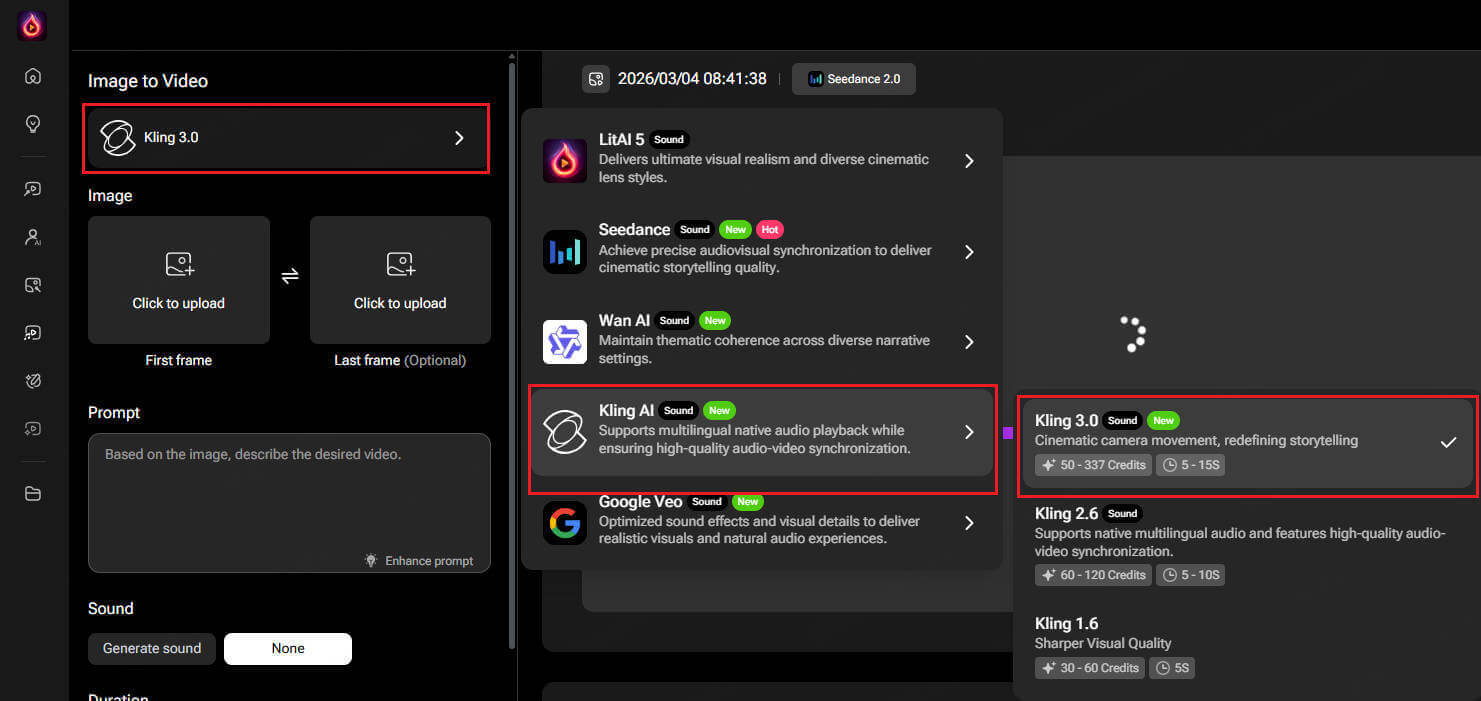Click the Wan AI model icon

click(x=564, y=342)
